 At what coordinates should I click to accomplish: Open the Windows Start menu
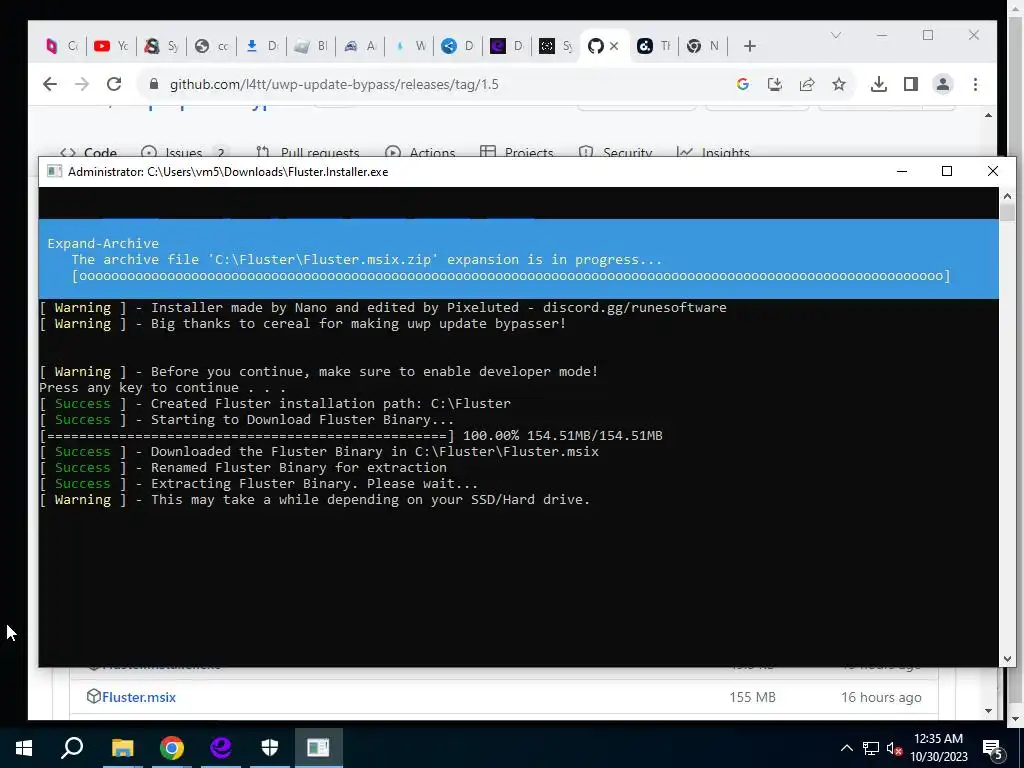coord(24,748)
